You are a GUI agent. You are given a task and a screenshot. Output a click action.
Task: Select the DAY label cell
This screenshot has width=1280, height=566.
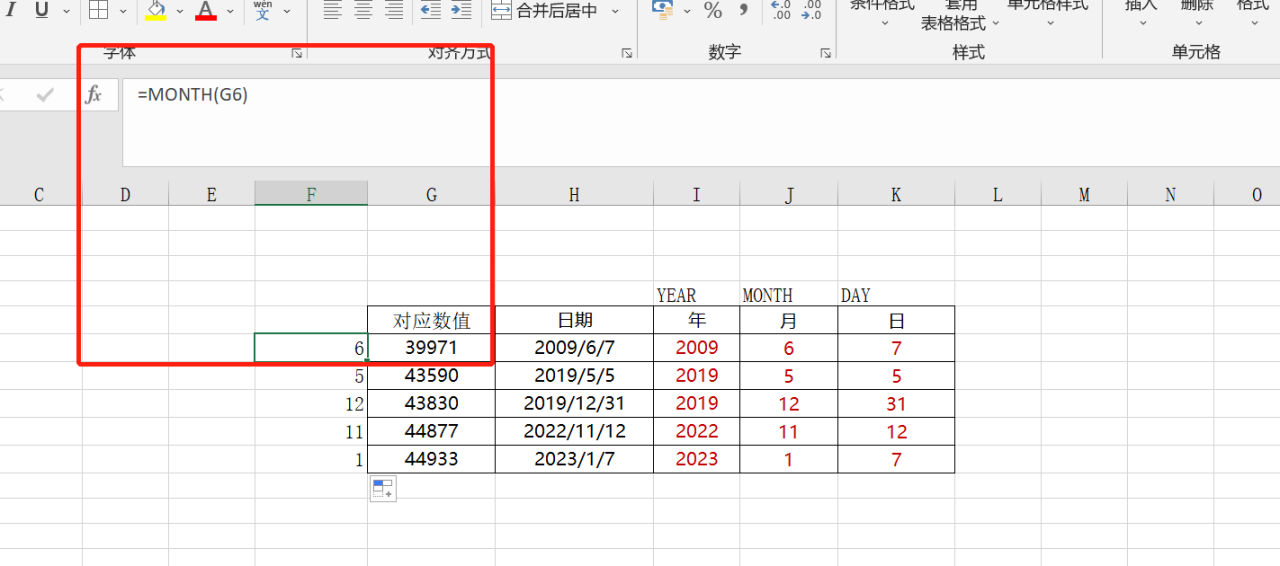coord(896,295)
